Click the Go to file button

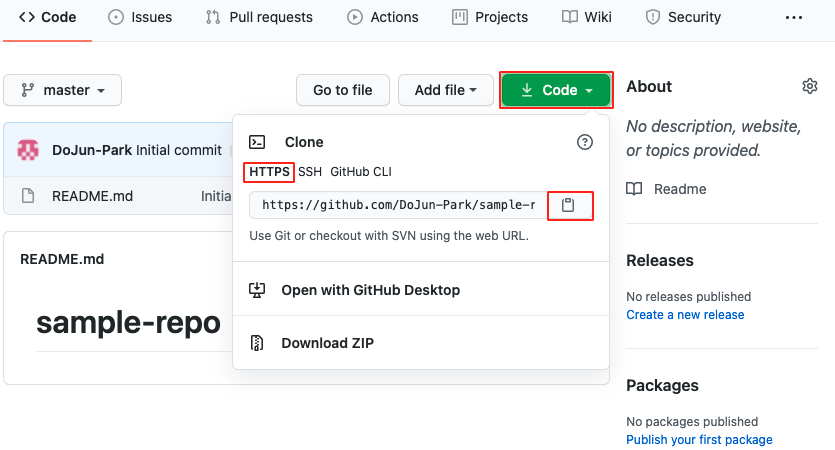coord(342,90)
